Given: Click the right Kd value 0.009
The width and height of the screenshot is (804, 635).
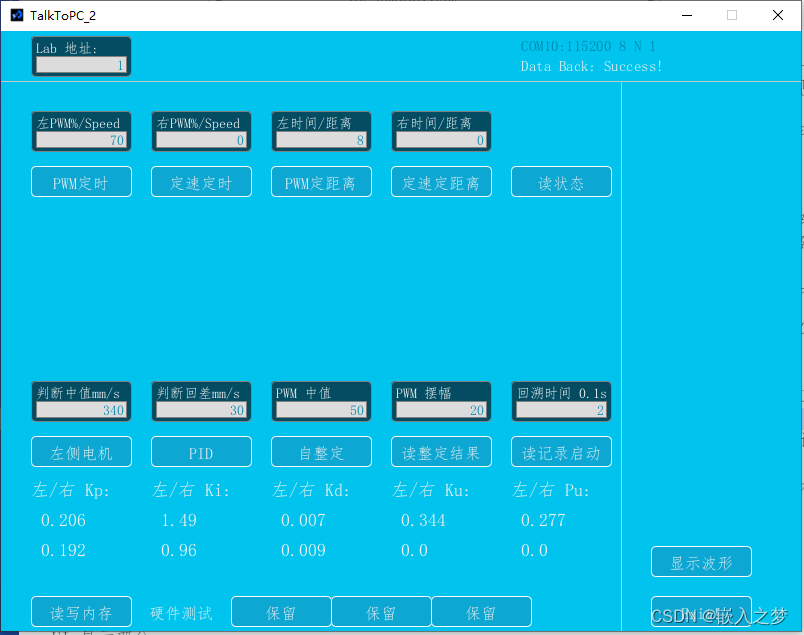Looking at the screenshot, I should [x=304, y=550].
